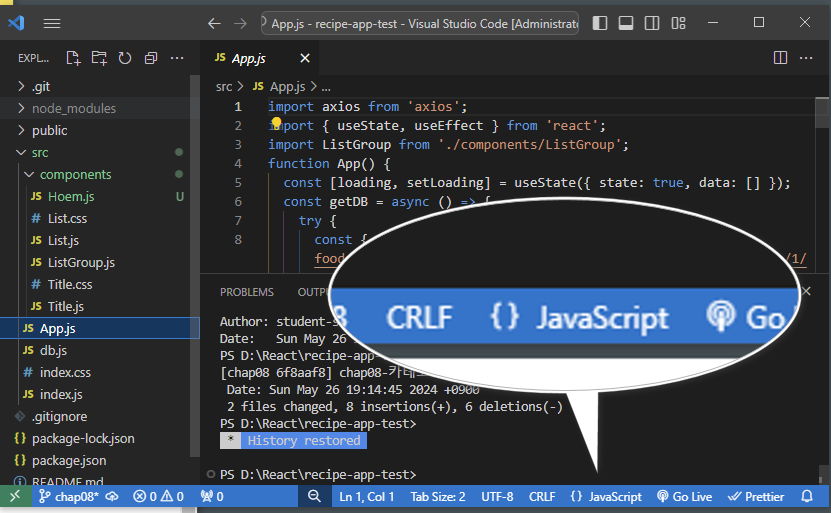
Task: Show errors and warnings count
Action: tap(158, 497)
